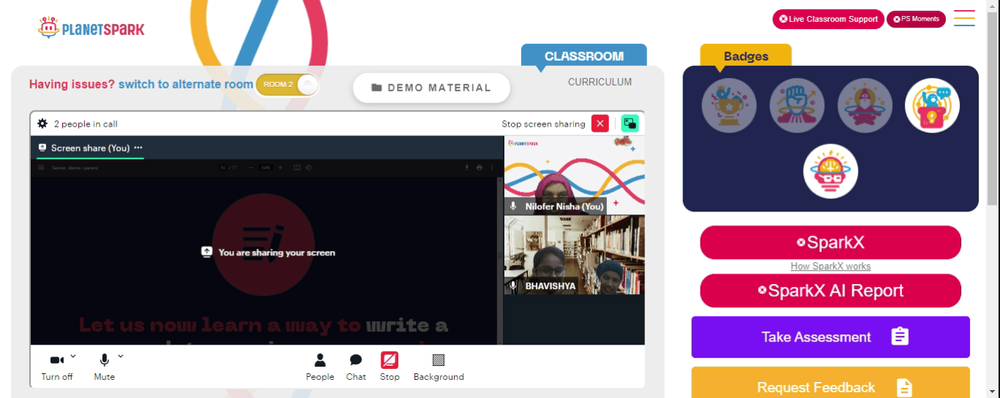
Task: Click the red Stop sharing icon
Action: tap(390, 360)
